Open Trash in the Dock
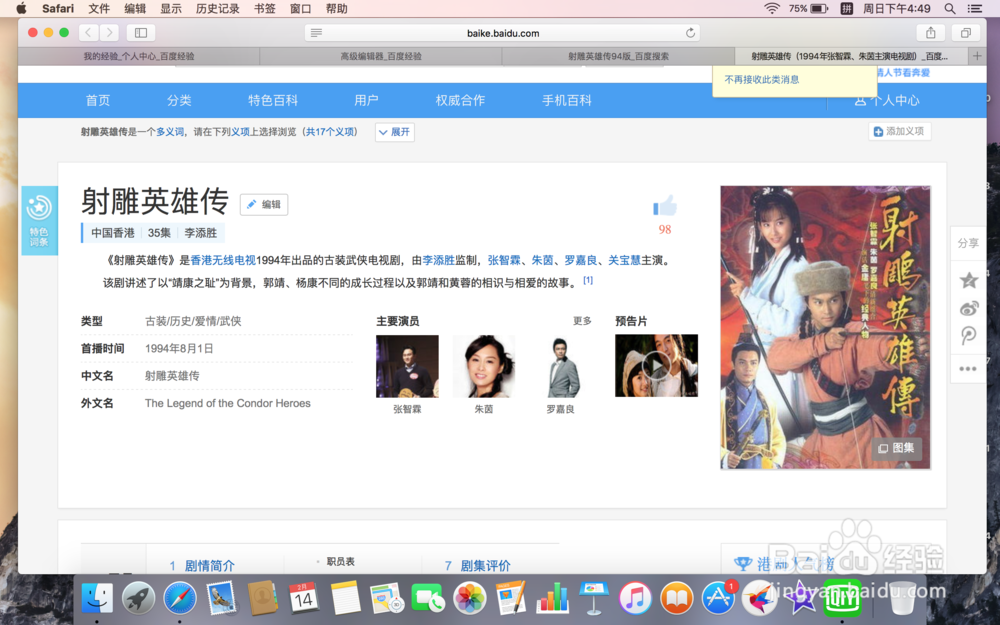 (x=902, y=598)
